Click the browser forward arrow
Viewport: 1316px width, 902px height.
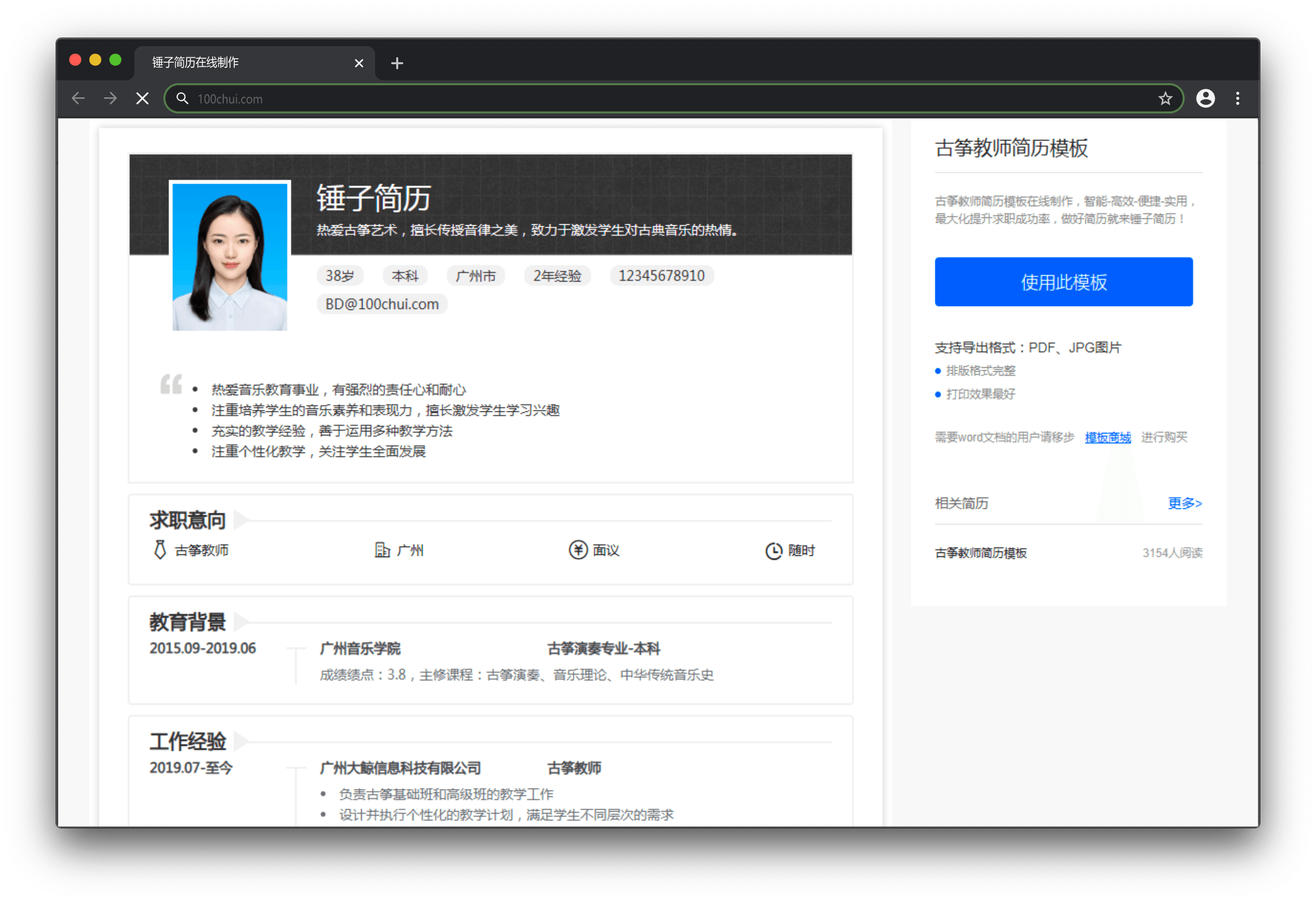click(110, 99)
